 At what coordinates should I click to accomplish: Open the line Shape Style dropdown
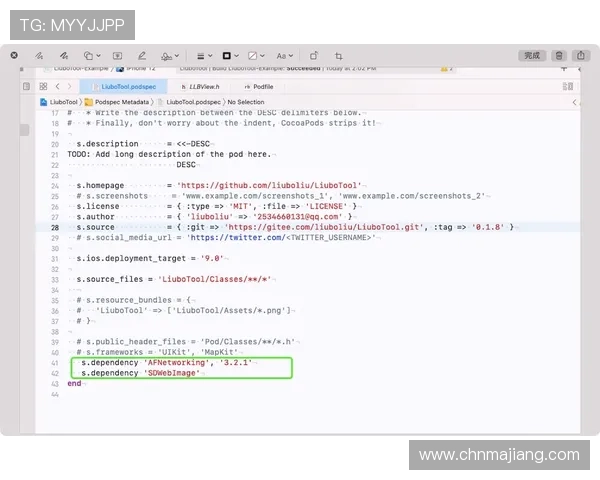coord(202,56)
